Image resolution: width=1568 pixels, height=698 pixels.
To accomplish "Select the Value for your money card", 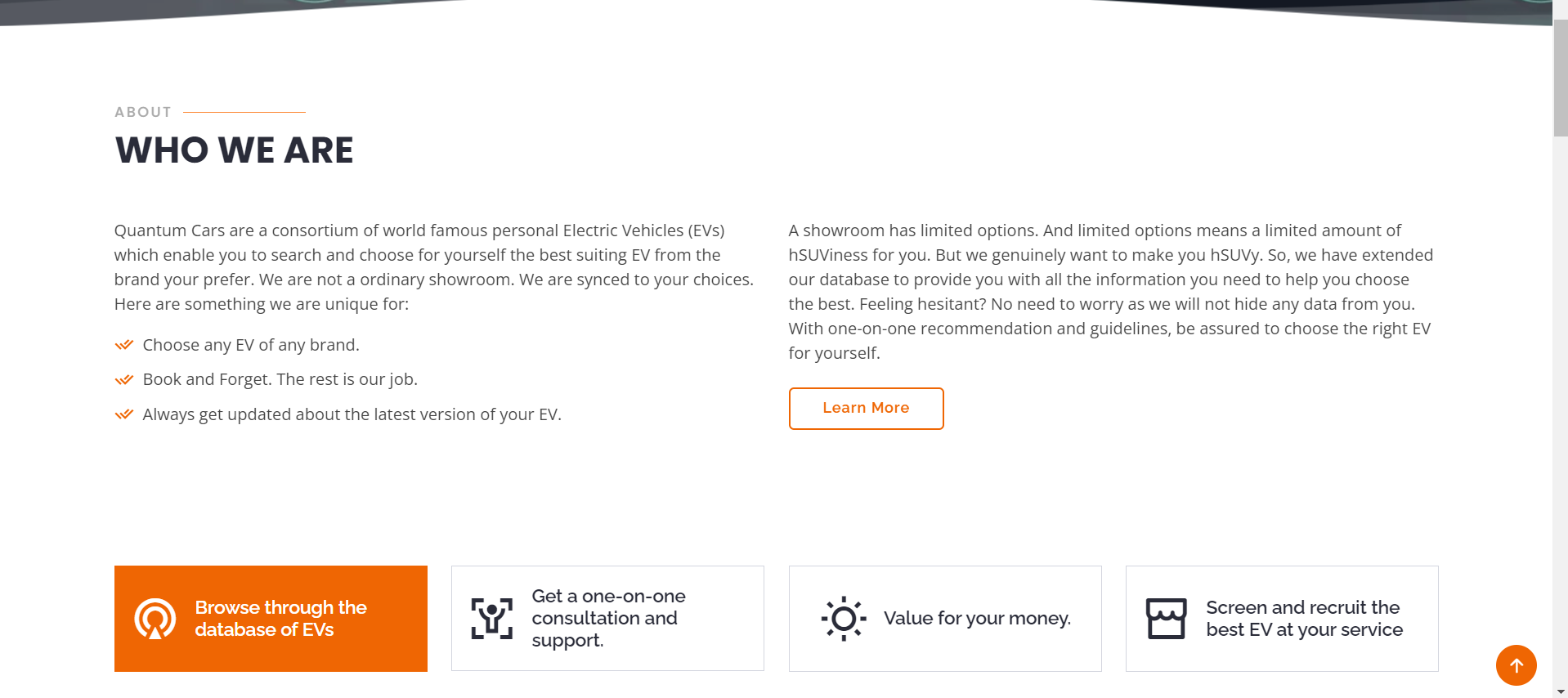I will [x=944, y=619].
